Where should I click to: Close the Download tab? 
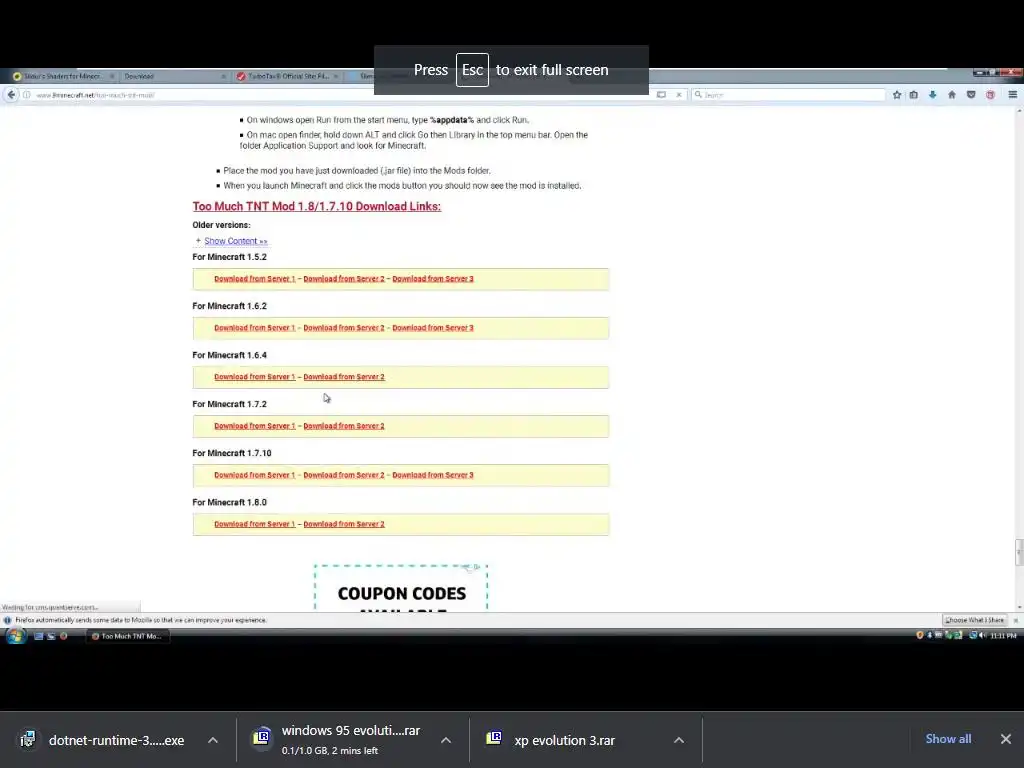click(223, 76)
